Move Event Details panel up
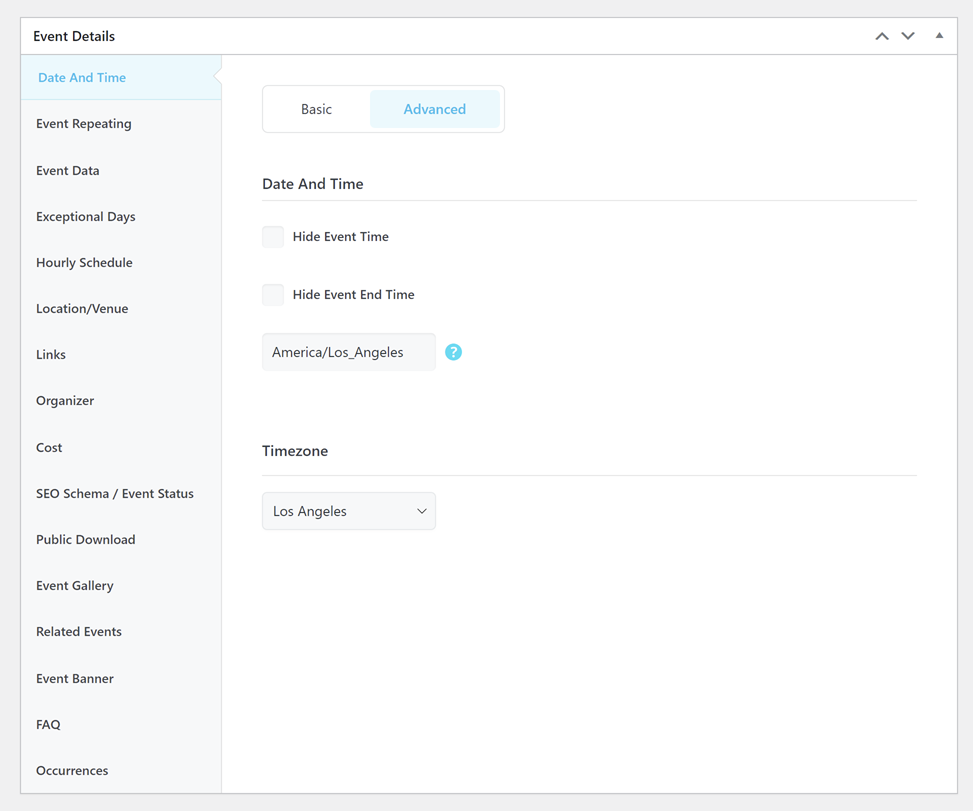The height and width of the screenshot is (811, 973). (x=881, y=36)
